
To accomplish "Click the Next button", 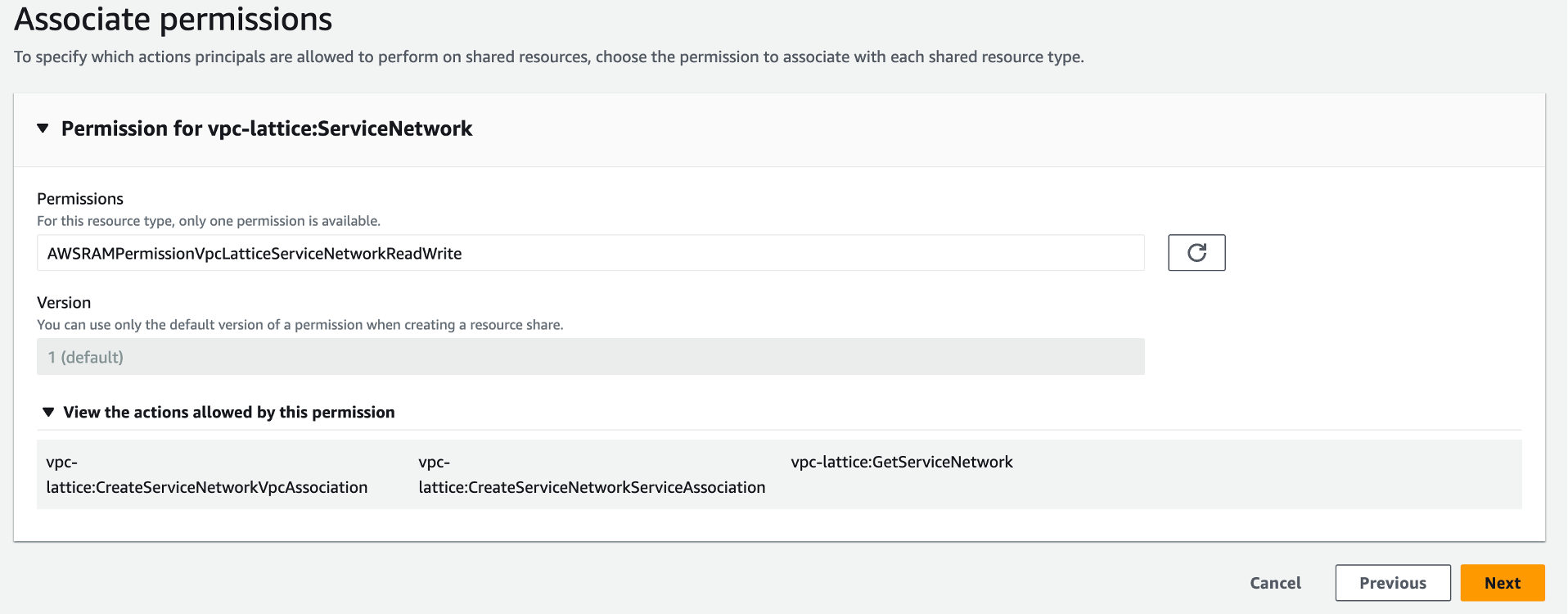I will tap(1503, 583).
